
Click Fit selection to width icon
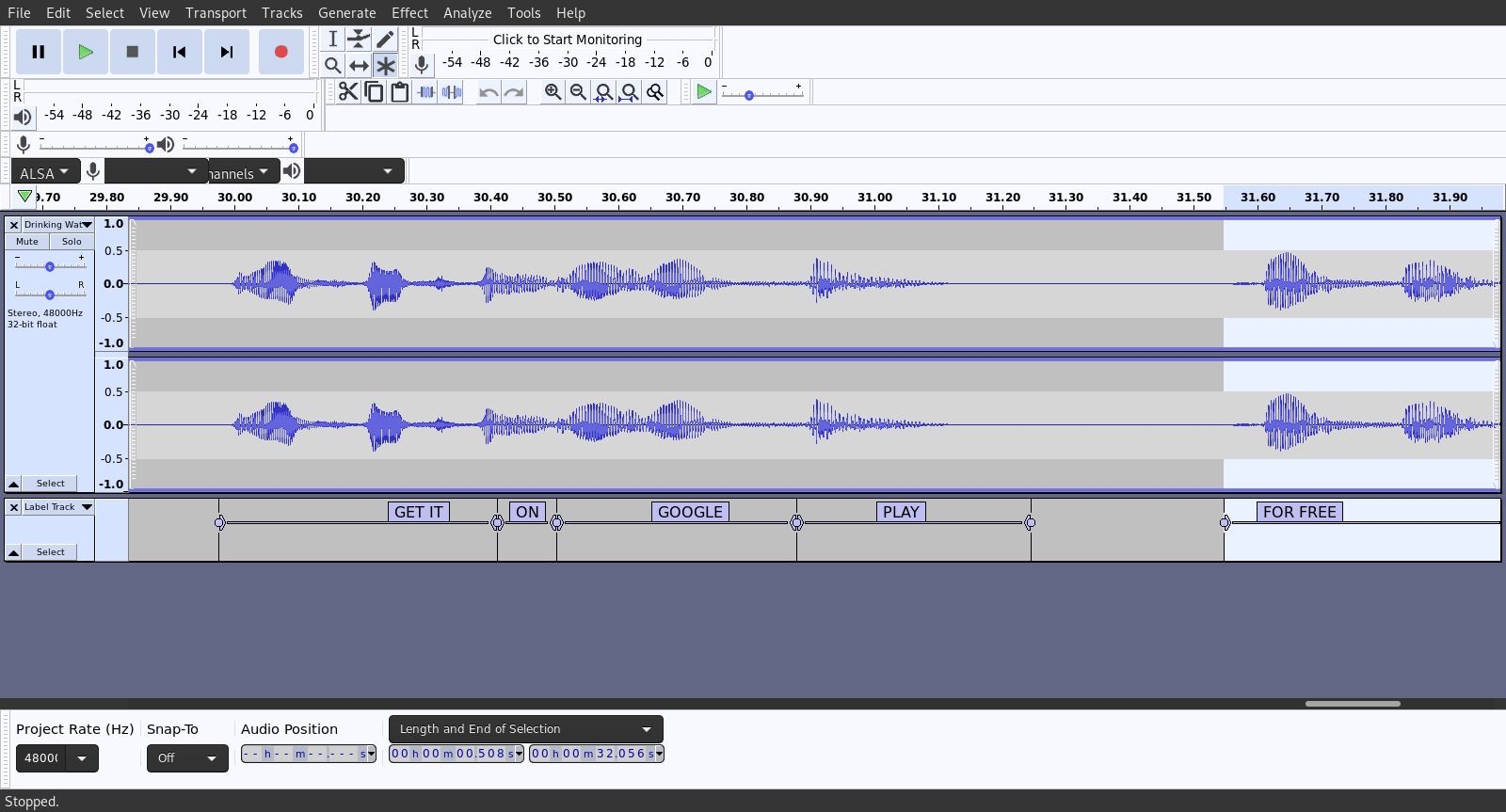coord(603,91)
